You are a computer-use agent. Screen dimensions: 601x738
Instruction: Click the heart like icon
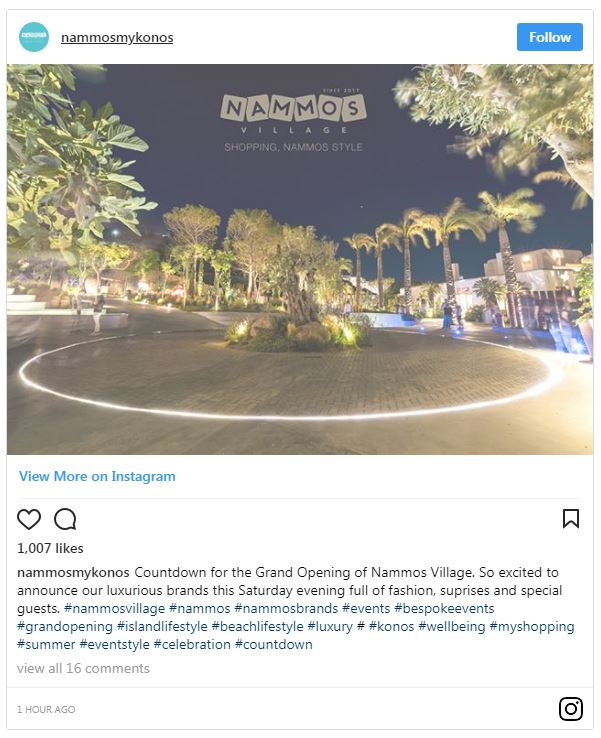click(x=29, y=519)
